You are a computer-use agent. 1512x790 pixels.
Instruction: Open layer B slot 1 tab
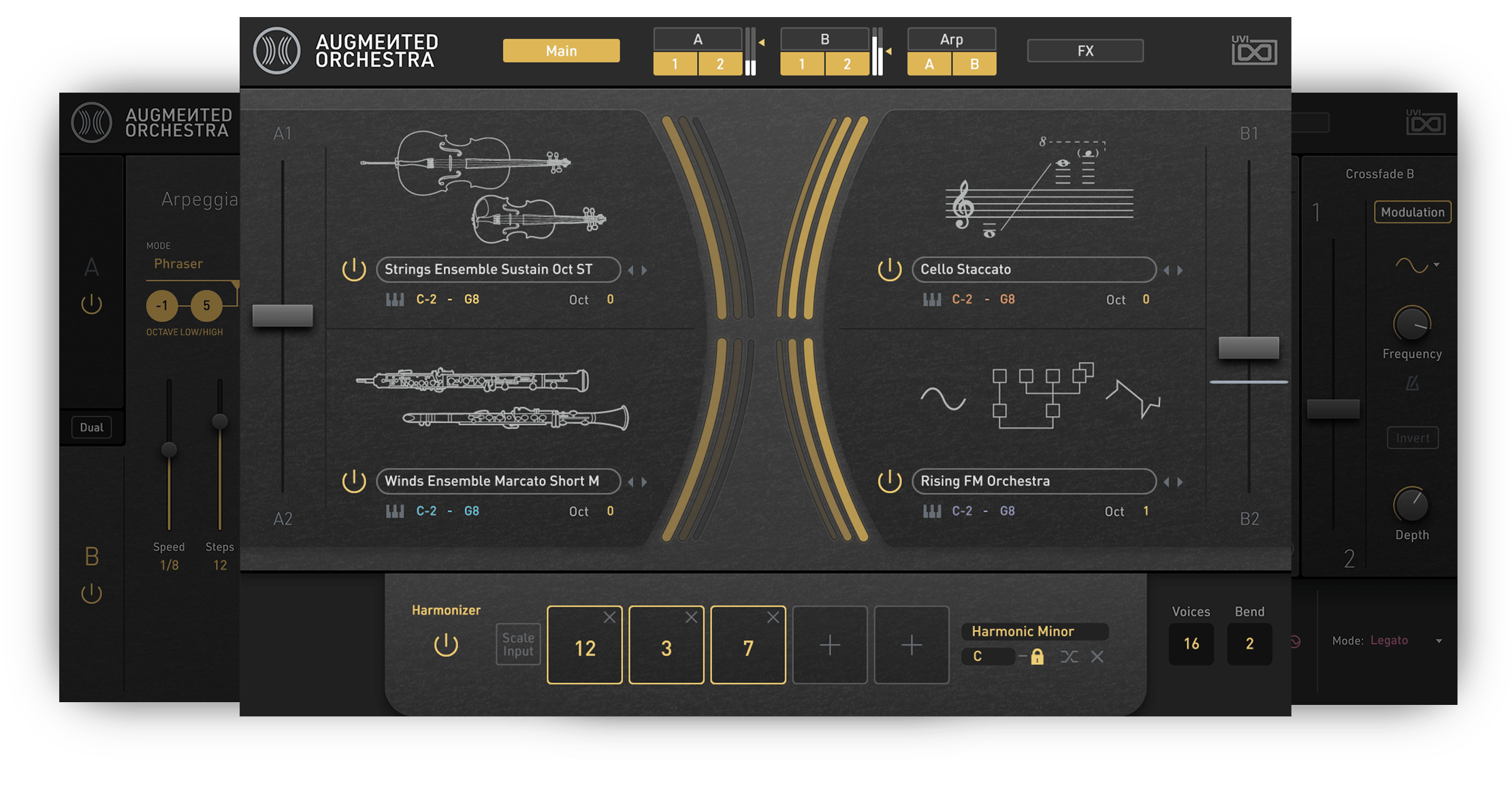pyautogui.click(x=802, y=64)
